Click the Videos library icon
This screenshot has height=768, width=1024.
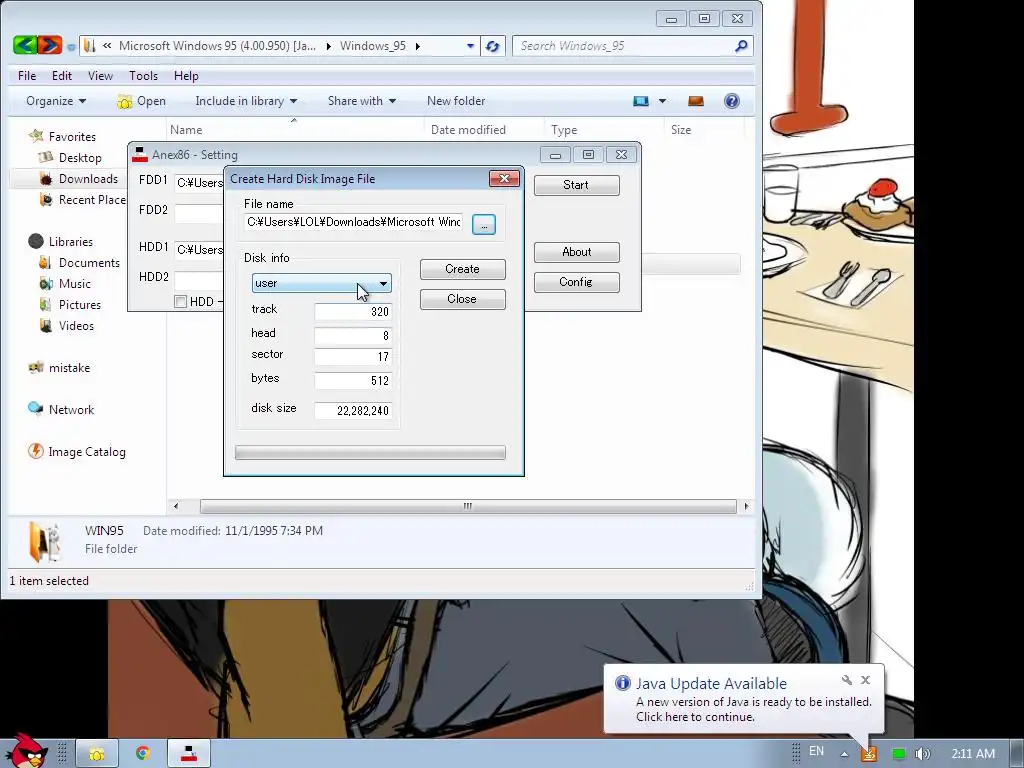pyautogui.click(x=46, y=325)
